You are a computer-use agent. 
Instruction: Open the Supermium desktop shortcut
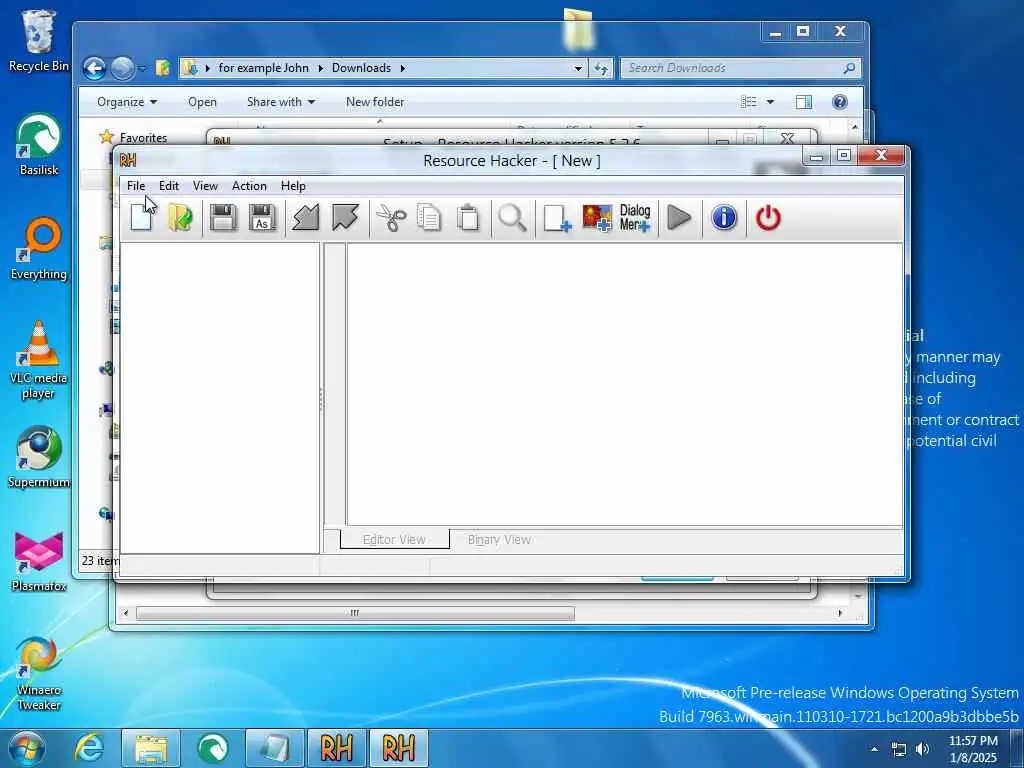click(39, 457)
